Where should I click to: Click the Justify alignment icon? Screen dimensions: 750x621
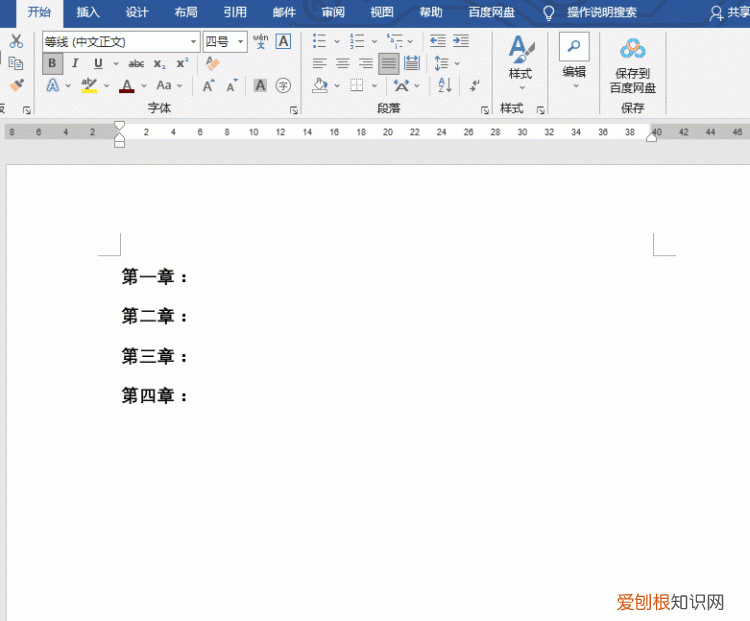tap(389, 64)
